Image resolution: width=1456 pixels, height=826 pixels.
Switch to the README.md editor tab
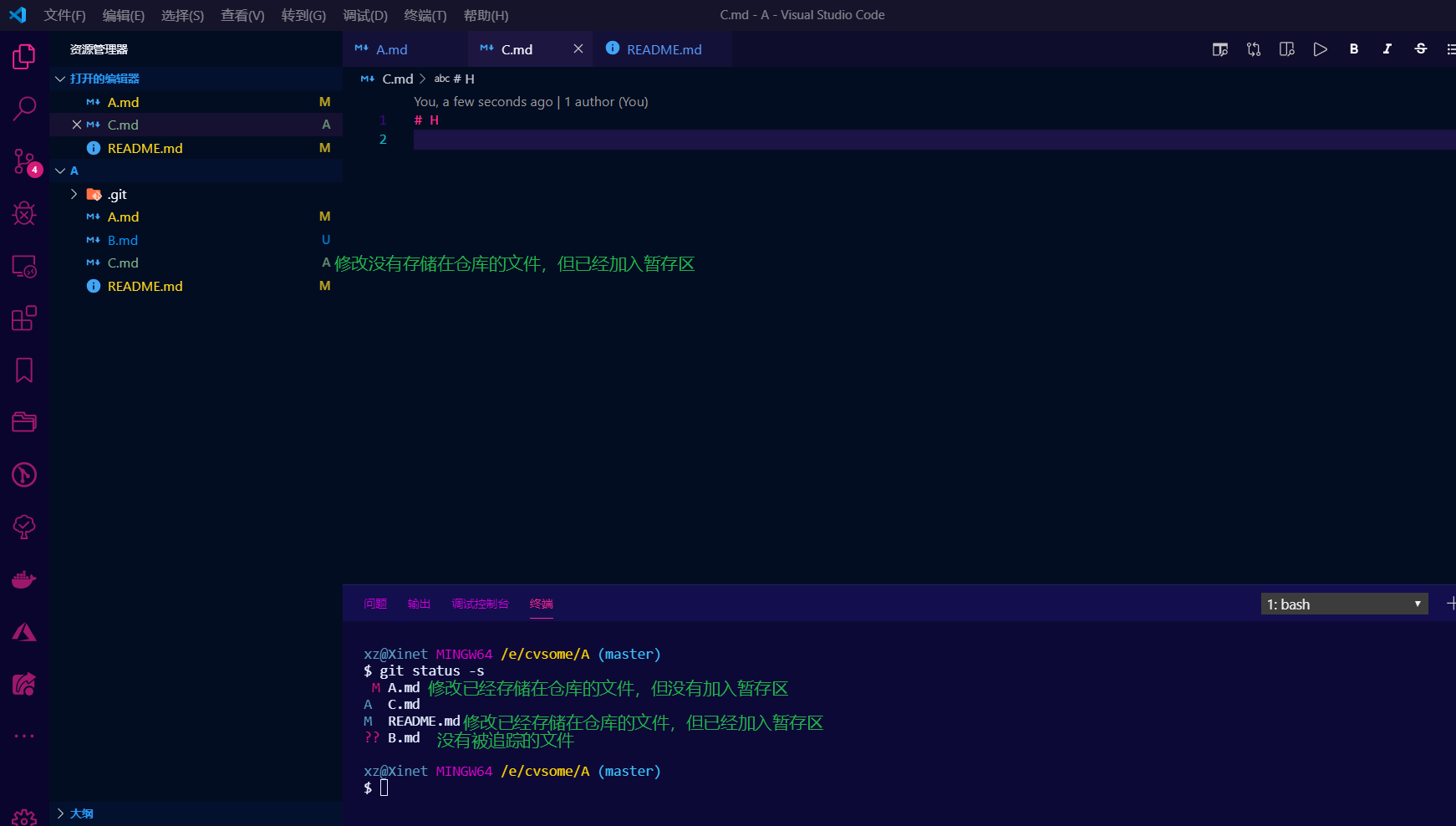(x=663, y=49)
